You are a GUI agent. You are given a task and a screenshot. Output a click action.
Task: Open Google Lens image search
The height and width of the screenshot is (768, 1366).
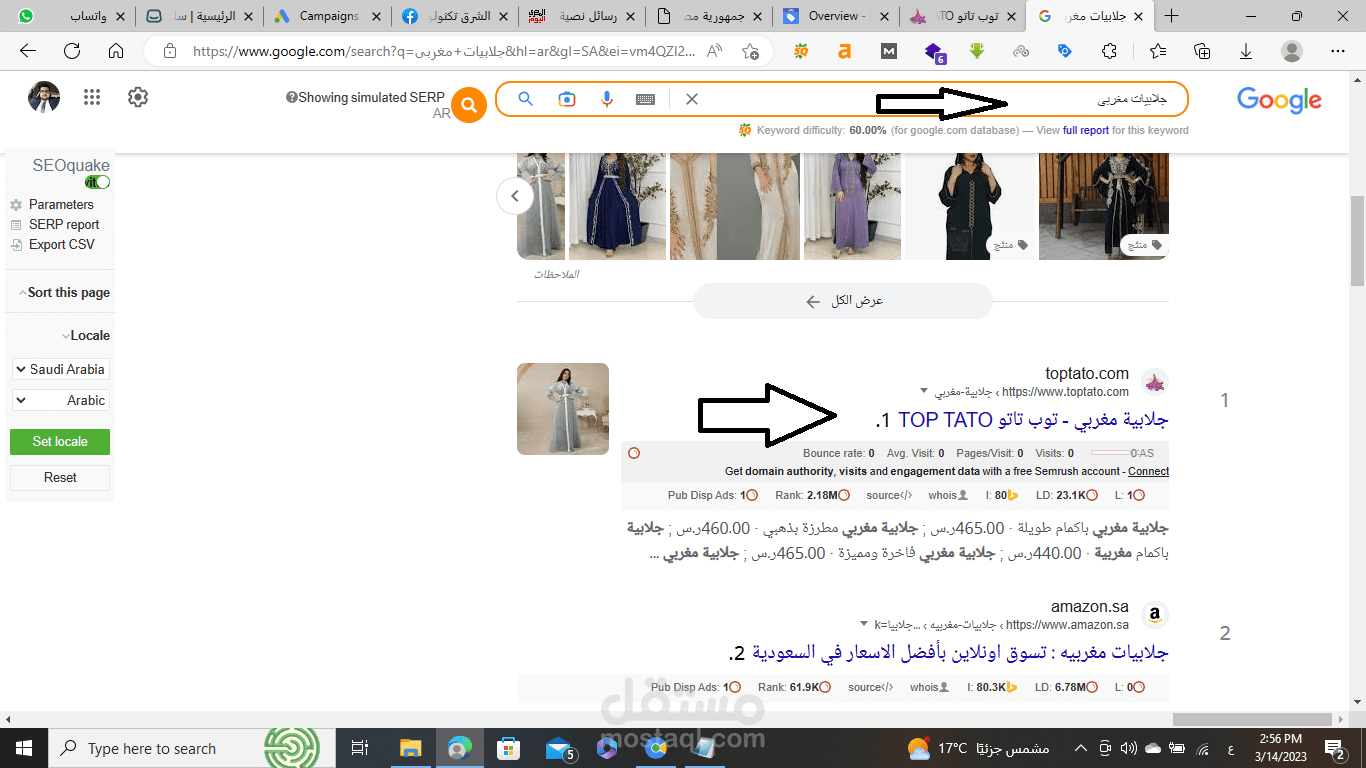[567, 99]
